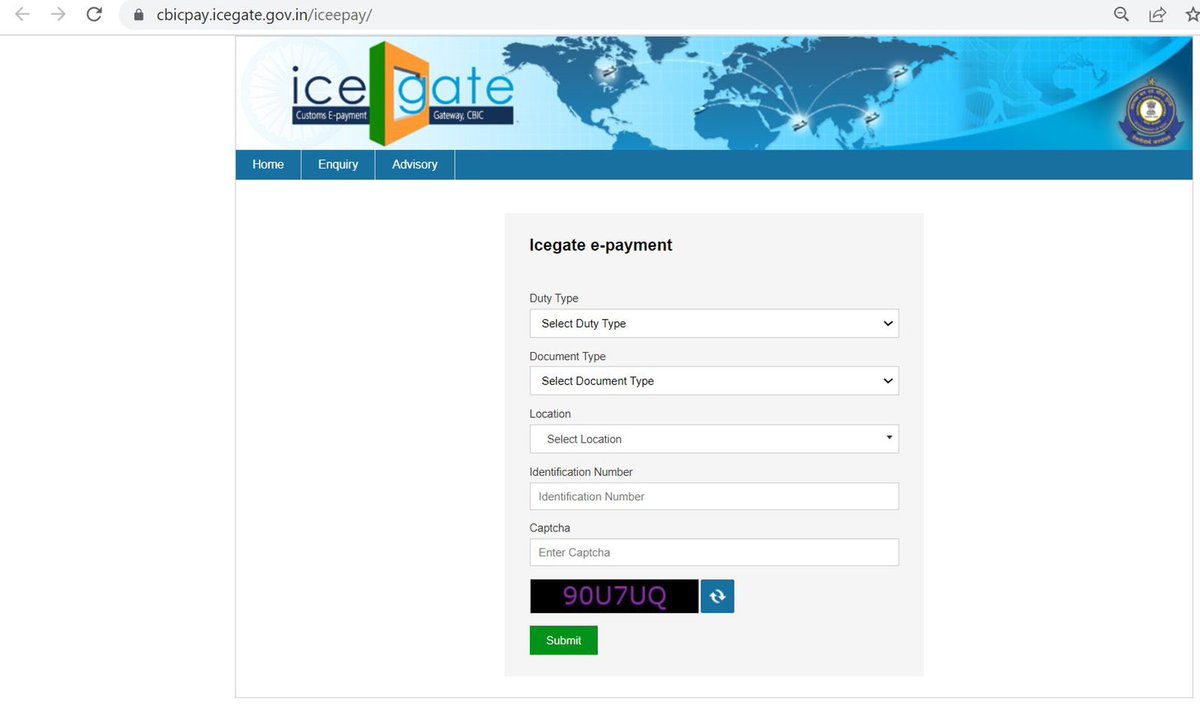Open the Select Location dropdown

714,439
